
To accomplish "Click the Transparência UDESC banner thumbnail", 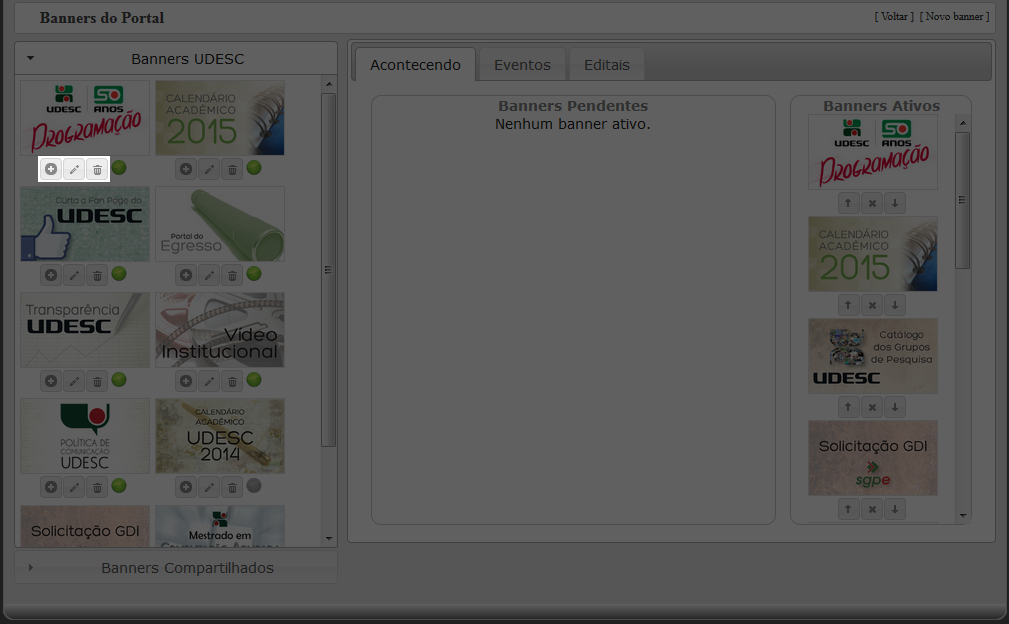I will (x=85, y=330).
